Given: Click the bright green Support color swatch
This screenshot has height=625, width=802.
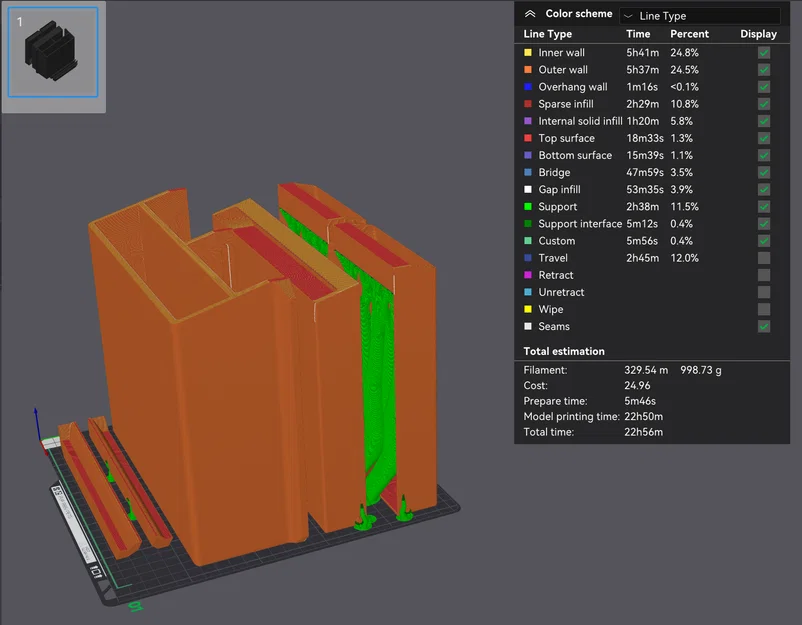Looking at the screenshot, I should 528,207.
